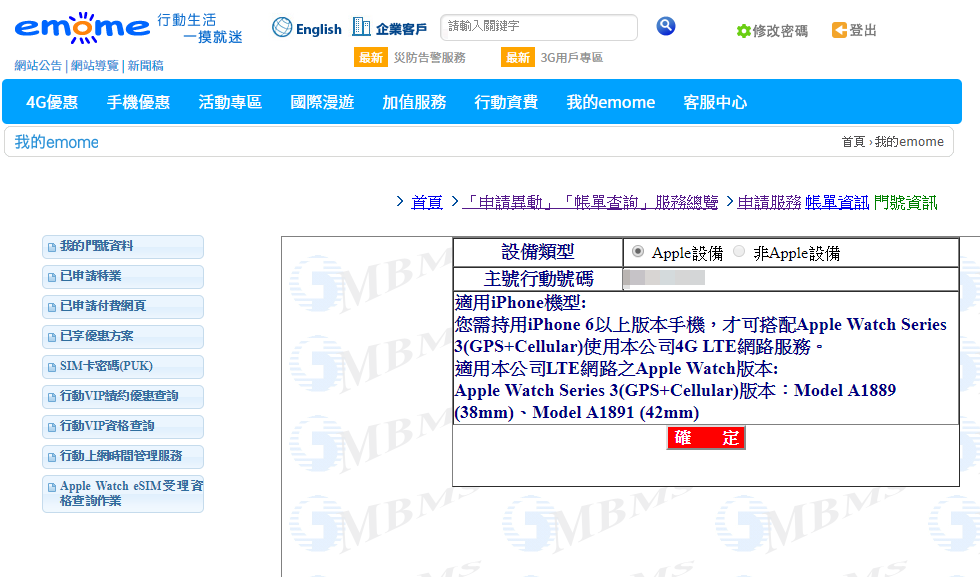Click the building icon for 企業客戶
Screen dimensions: 980x577
(361, 27)
